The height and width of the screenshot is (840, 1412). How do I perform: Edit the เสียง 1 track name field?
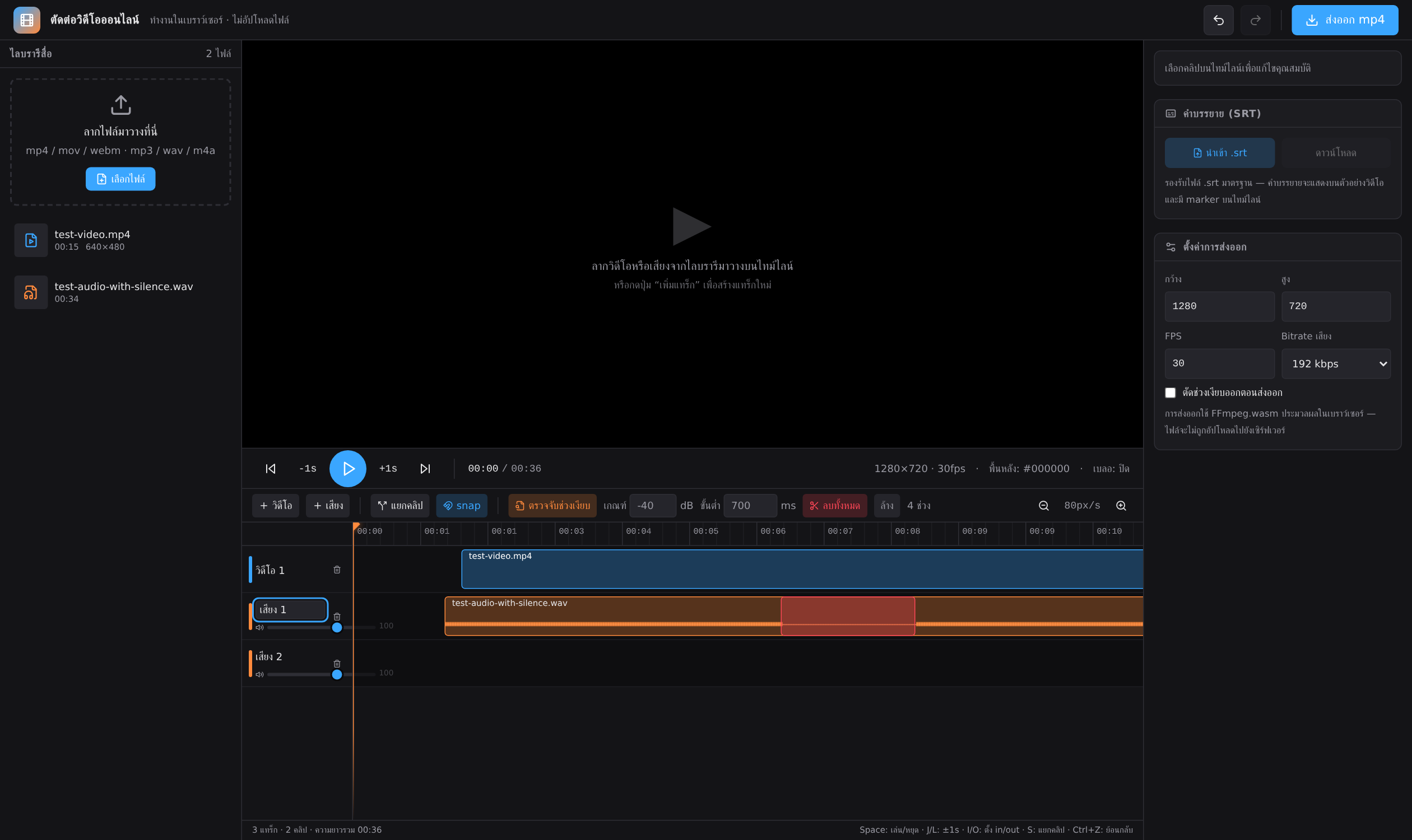point(290,610)
